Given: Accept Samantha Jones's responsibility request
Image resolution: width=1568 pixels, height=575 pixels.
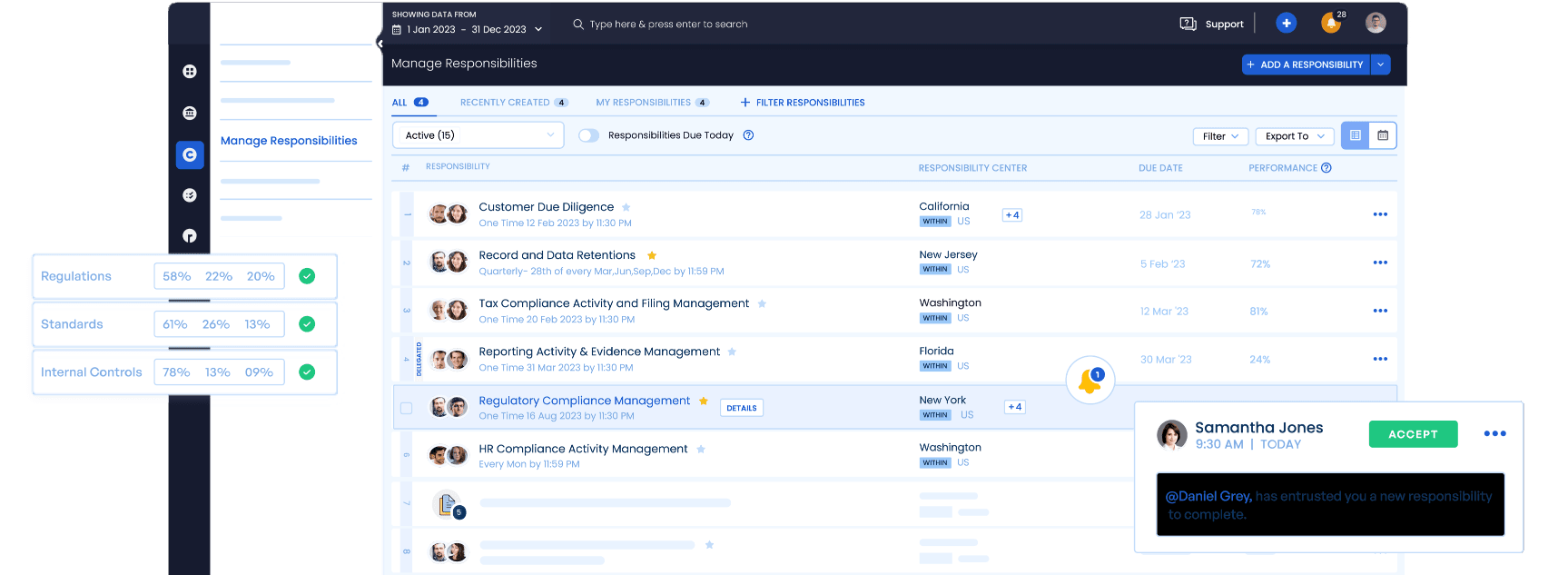Looking at the screenshot, I should [x=1413, y=434].
